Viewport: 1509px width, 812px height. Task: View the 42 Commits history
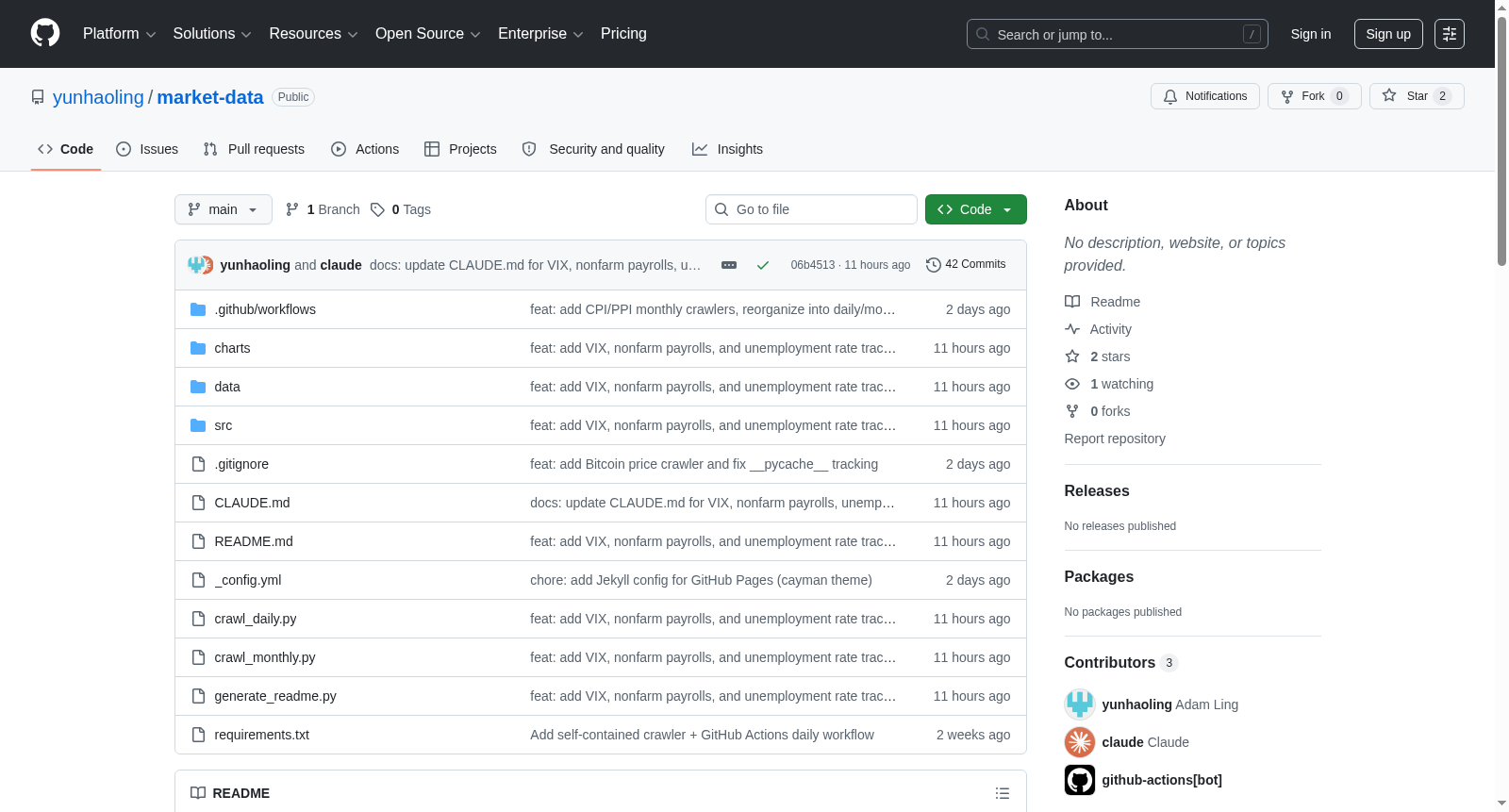pyautogui.click(x=966, y=265)
